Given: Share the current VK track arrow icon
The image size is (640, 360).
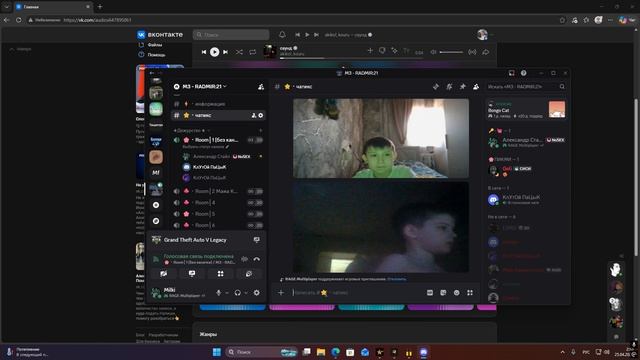Looking at the screenshot, I should tap(486, 52).
